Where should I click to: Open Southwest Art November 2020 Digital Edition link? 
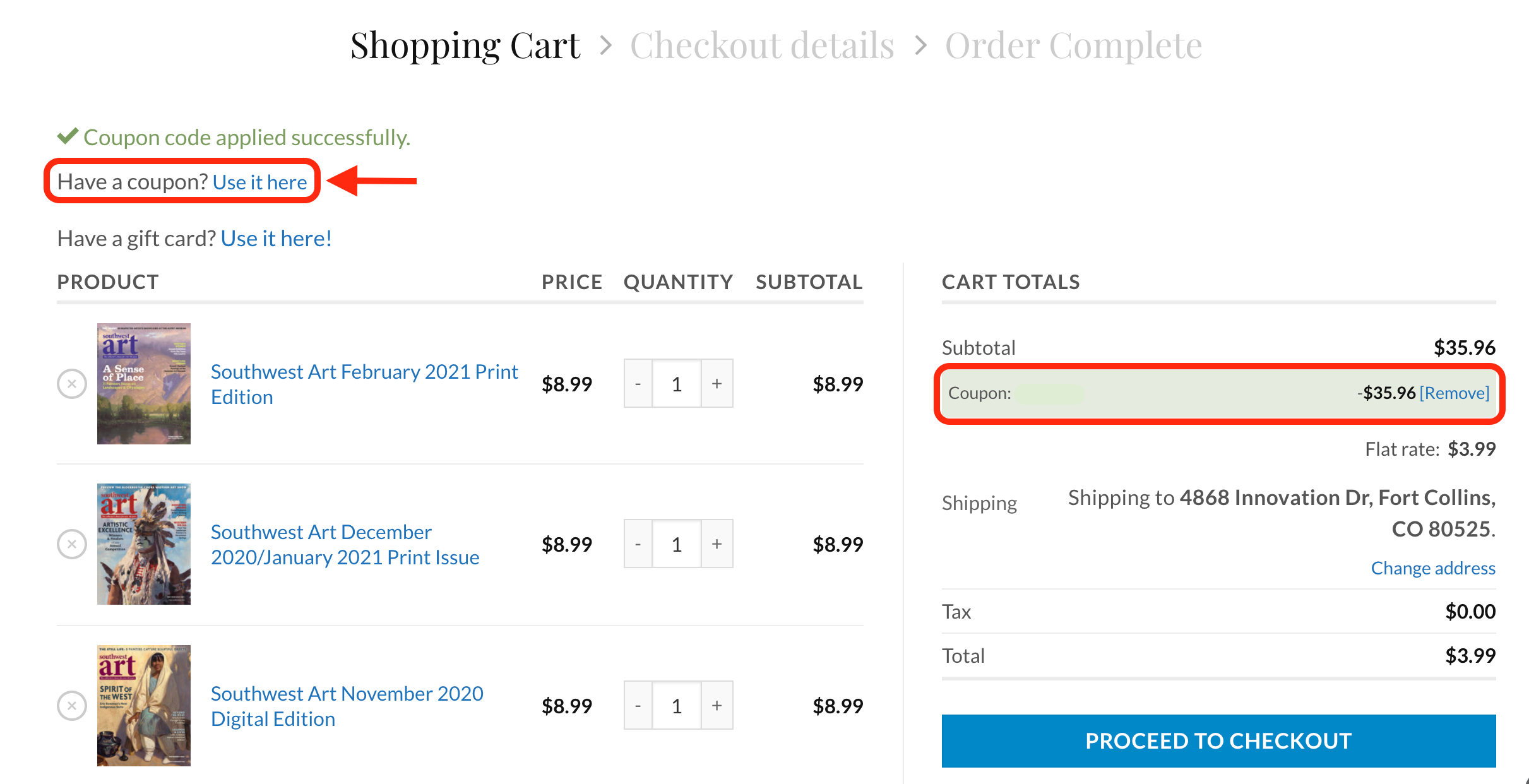(347, 706)
